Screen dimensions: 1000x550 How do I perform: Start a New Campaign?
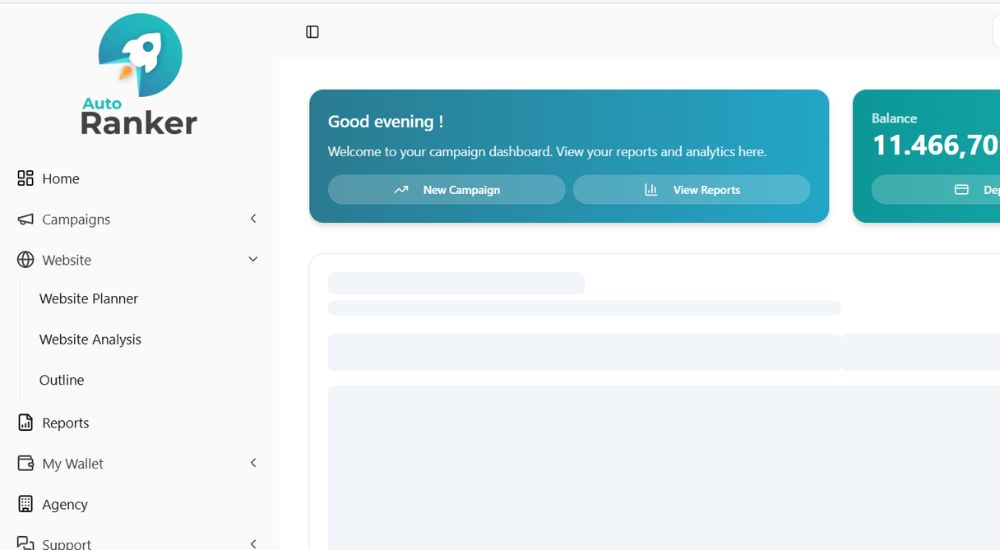point(447,190)
